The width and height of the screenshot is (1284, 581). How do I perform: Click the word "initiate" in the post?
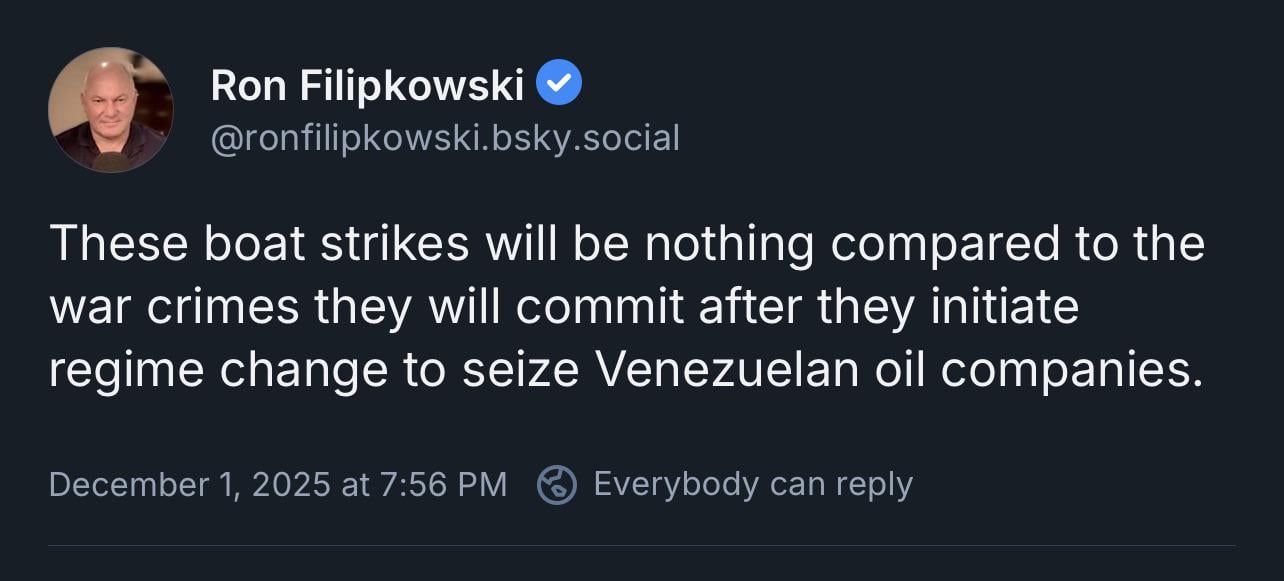click(x=1004, y=307)
